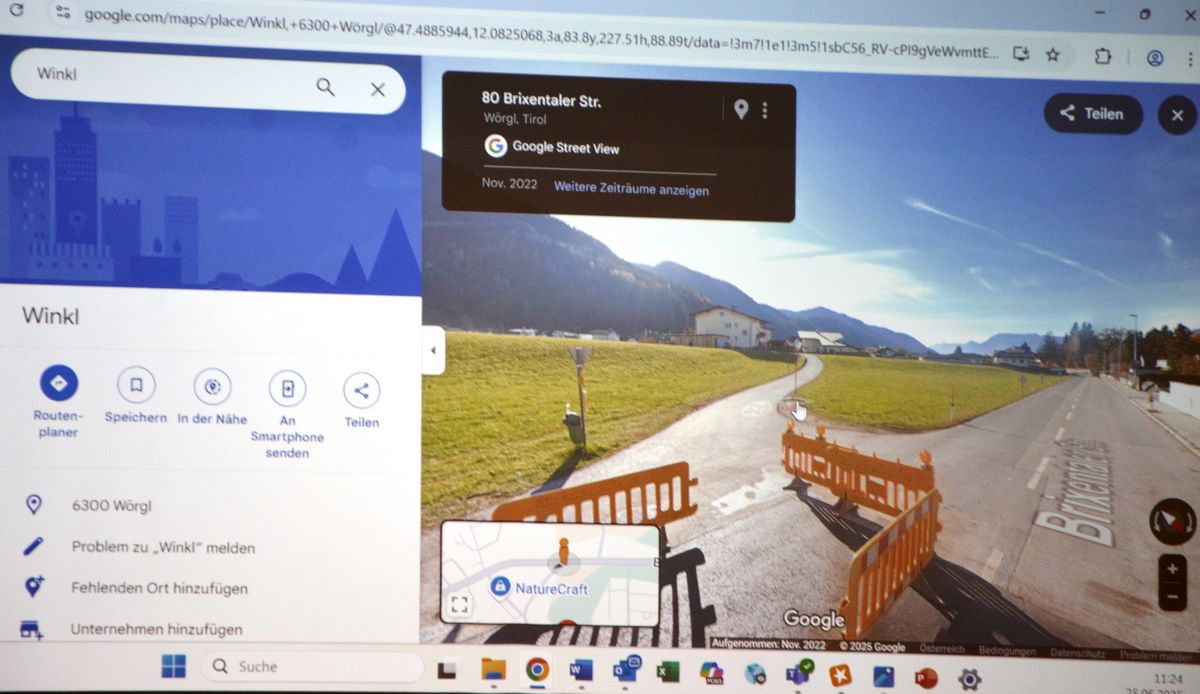
Task: Click the install app icon in the address bar
Action: pyautogui.click(x=1021, y=53)
